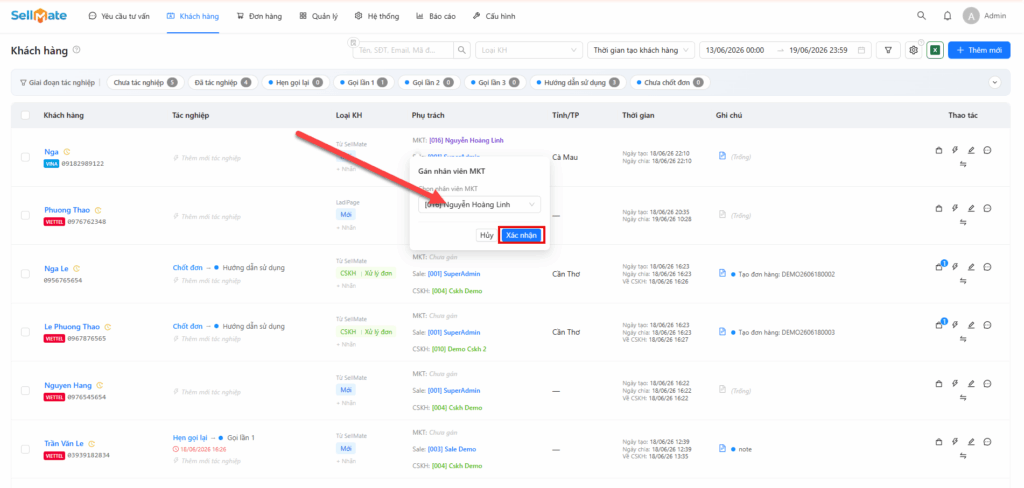Open the advanced filter funnel icon
Viewport: 1024px width, 488px height.
(x=888, y=50)
